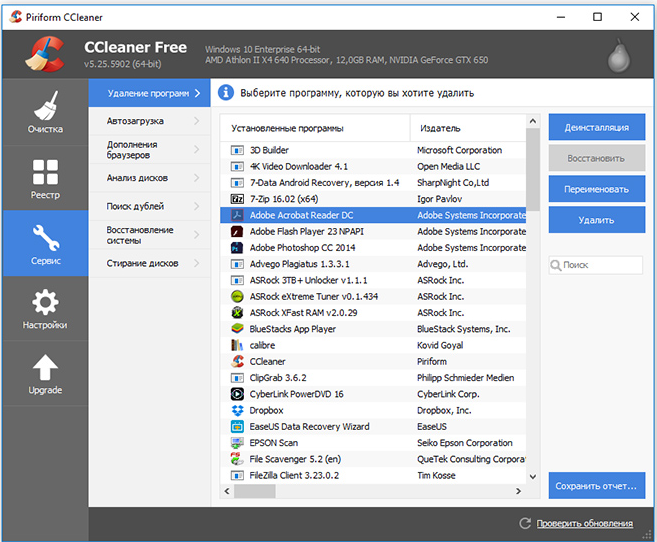Screen dimensions: 657x542
Task: Open the Очистка (cleaner) section
Action: (45, 112)
